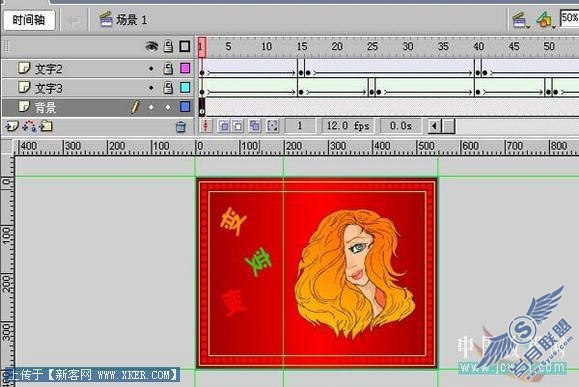Enable the onion skin button
579x387 pixels.
224,126
